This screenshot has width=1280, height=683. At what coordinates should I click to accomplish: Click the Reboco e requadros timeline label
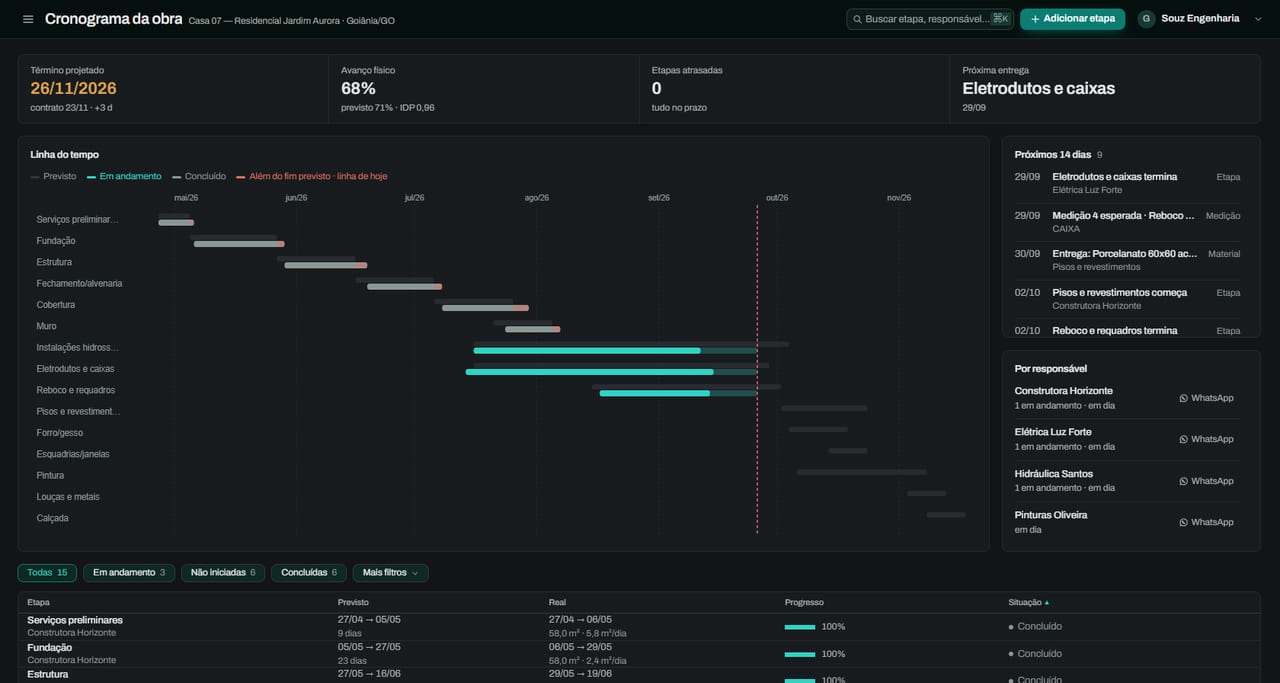coord(76,390)
